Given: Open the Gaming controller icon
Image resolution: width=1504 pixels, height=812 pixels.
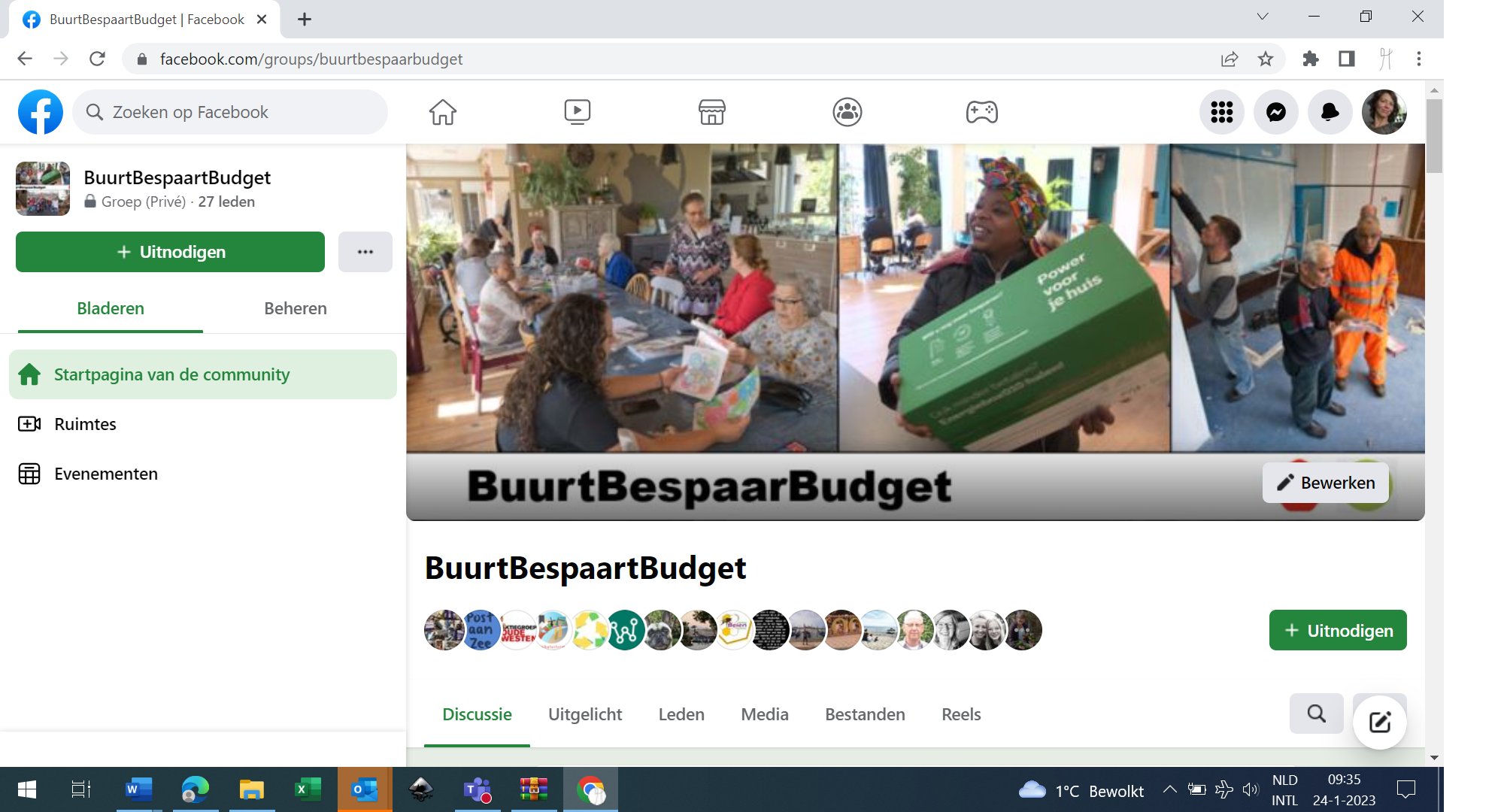Looking at the screenshot, I should 982,112.
